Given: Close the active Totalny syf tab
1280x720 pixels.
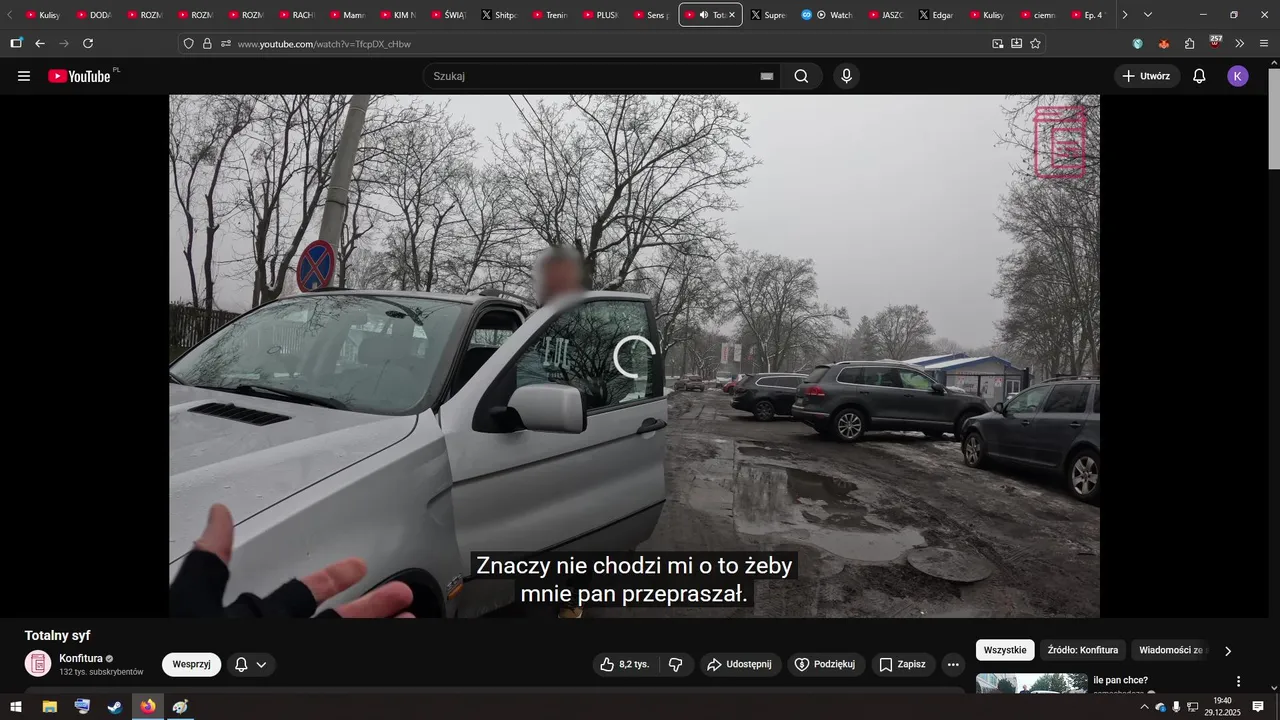Looking at the screenshot, I should tap(732, 15).
